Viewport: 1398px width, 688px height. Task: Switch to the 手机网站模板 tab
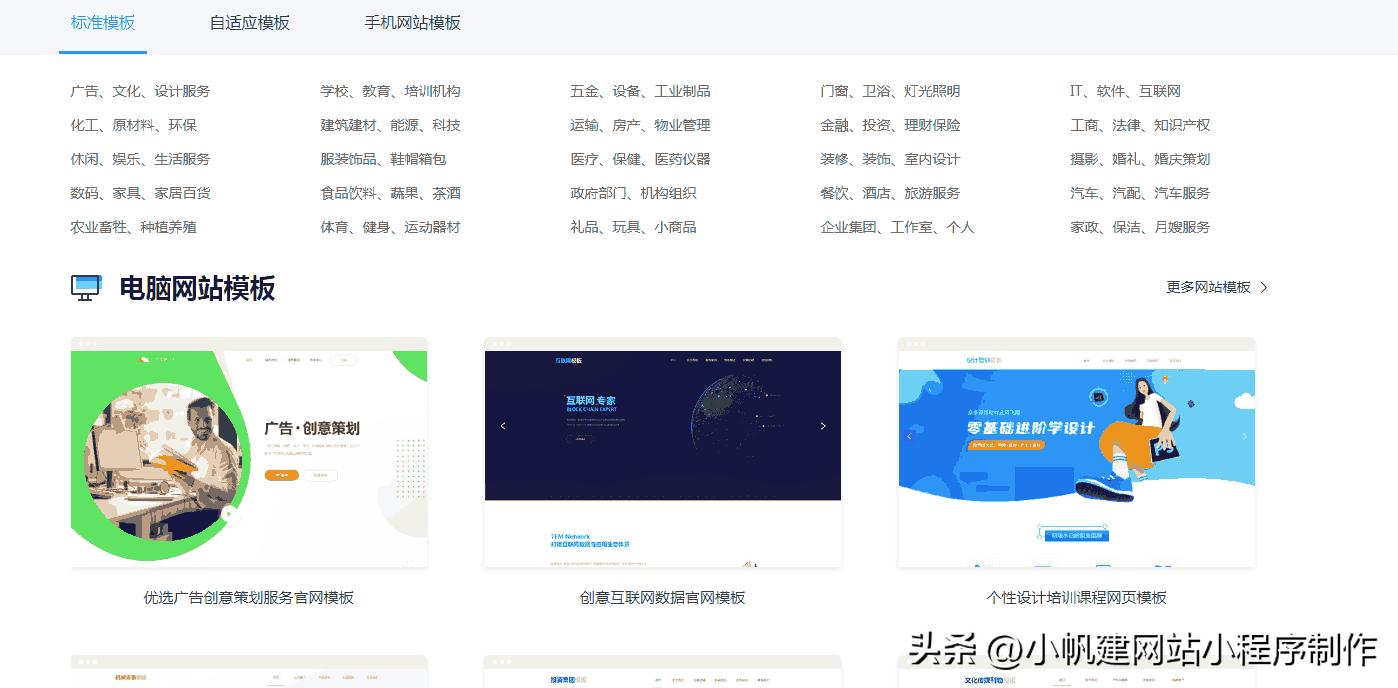click(413, 23)
